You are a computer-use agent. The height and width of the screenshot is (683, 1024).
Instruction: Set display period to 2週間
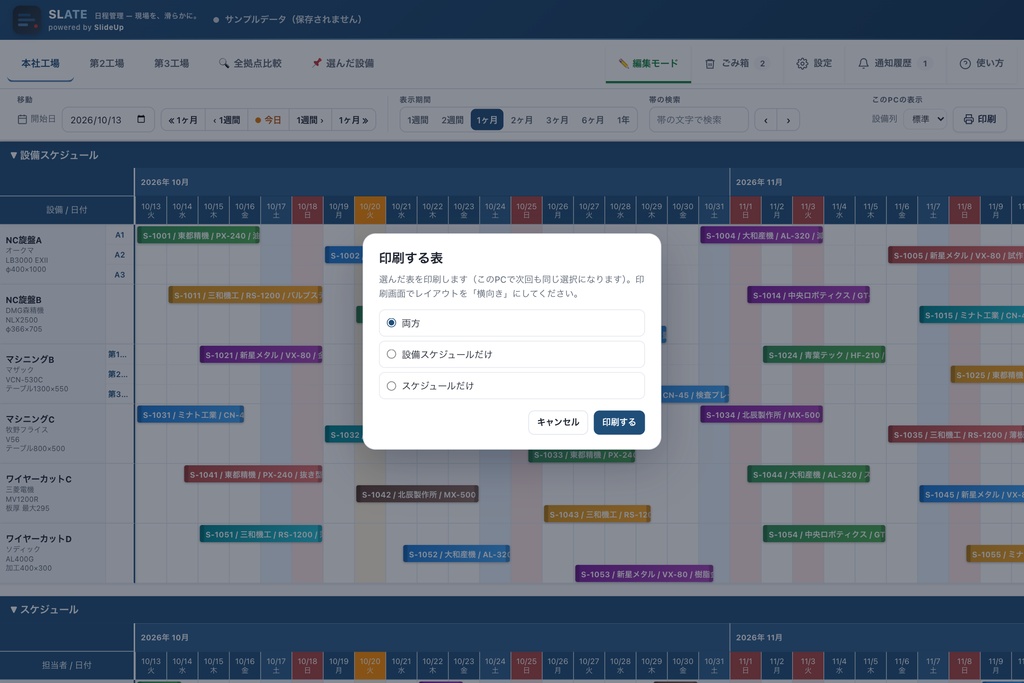pyautogui.click(x=452, y=120)
